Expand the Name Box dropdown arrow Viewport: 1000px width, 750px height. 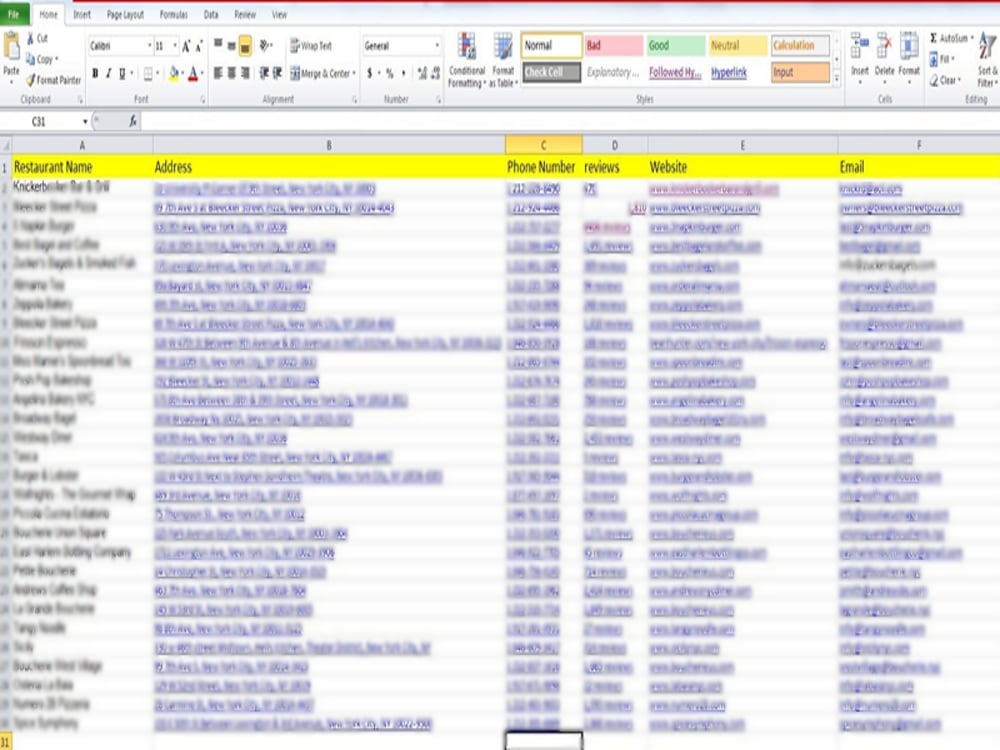click(85, 121)
